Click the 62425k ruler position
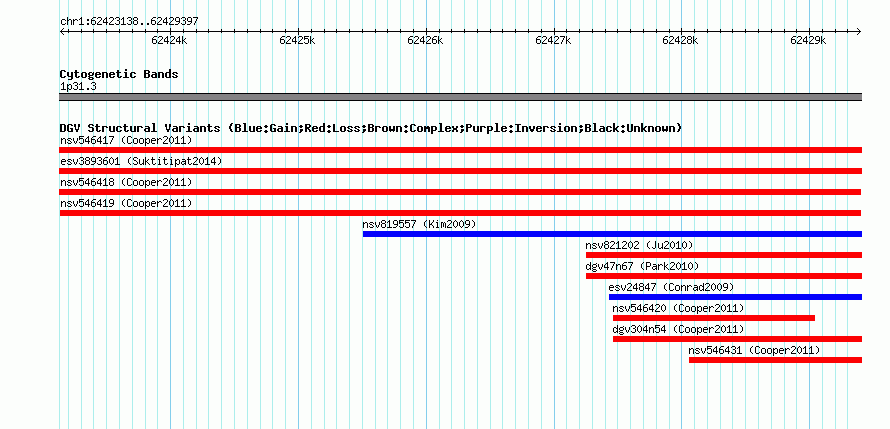890x429 pixels. click(297, 40)
